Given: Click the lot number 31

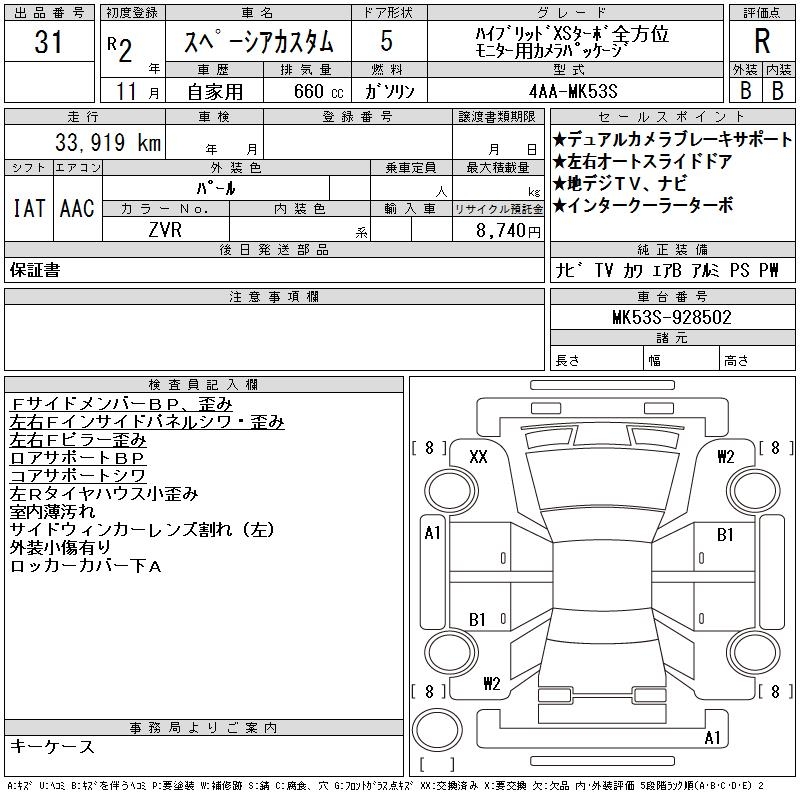Looking at the screenshot, I should tap(48, 41).
